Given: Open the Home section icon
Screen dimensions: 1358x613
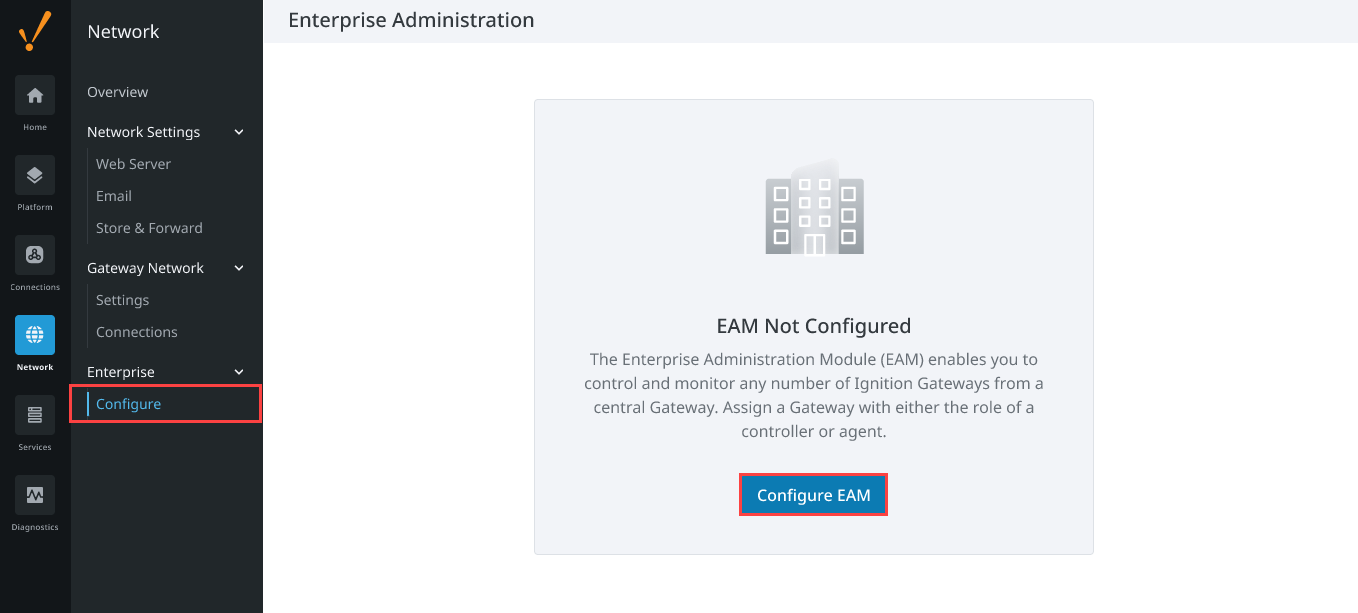Looking at the screenshot, I should click(35, 95).
